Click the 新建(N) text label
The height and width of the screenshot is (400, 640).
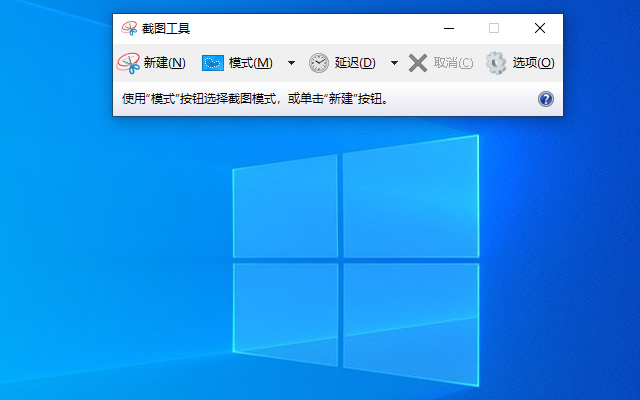click(x=164, y=63)
